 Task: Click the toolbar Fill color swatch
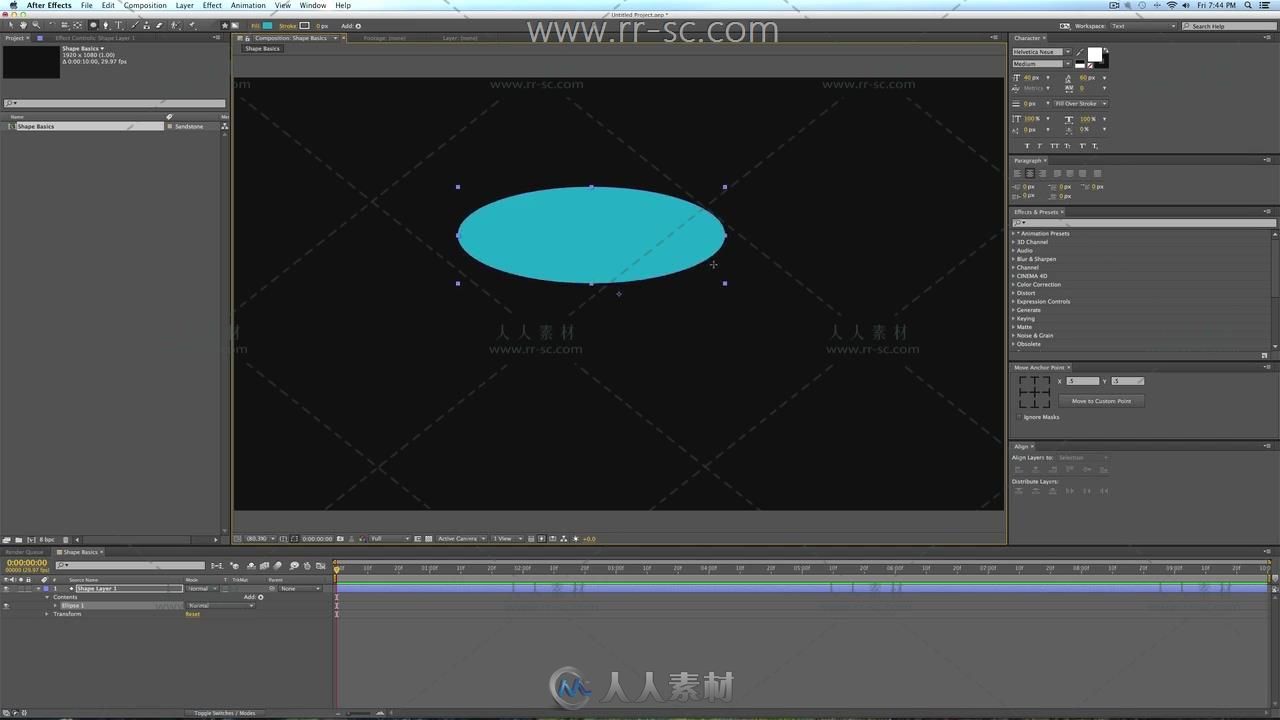click(x=267, y=26)
